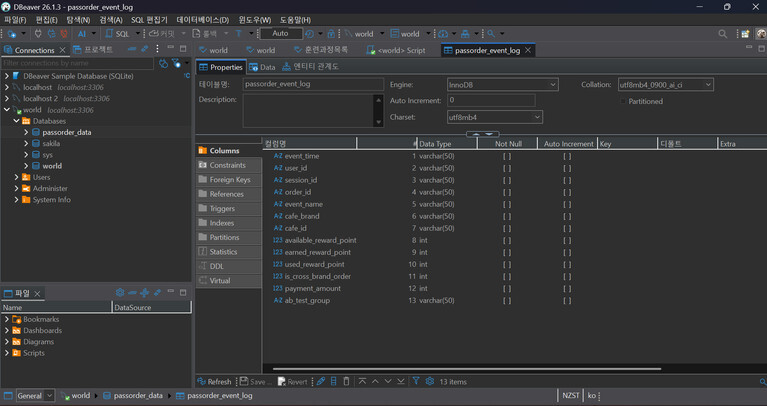
Task: Open the Connections panel three-dot view menu
Action: coord(157,49)
